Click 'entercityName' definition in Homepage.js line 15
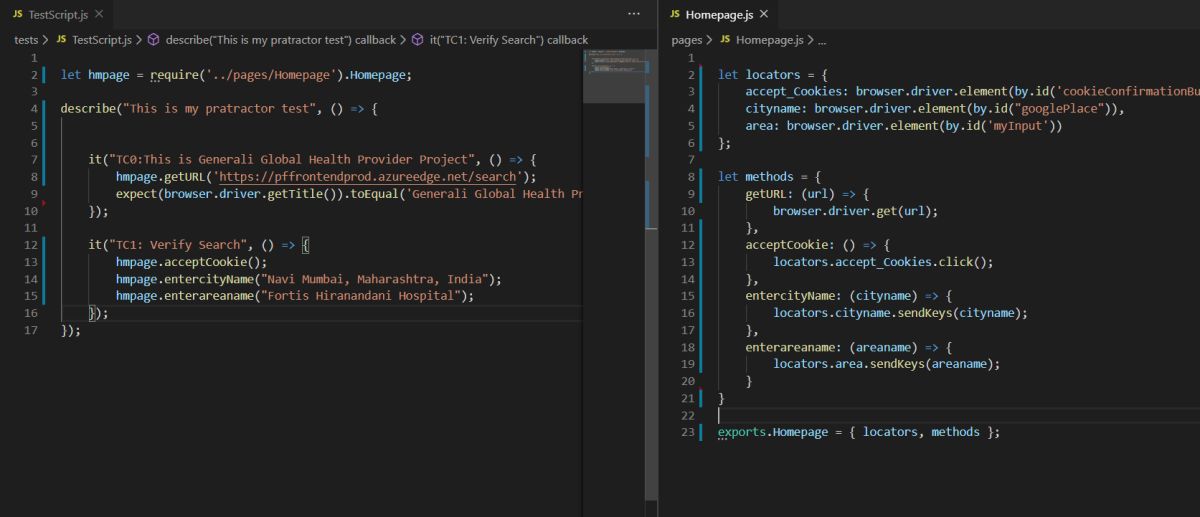 [790, 296]
